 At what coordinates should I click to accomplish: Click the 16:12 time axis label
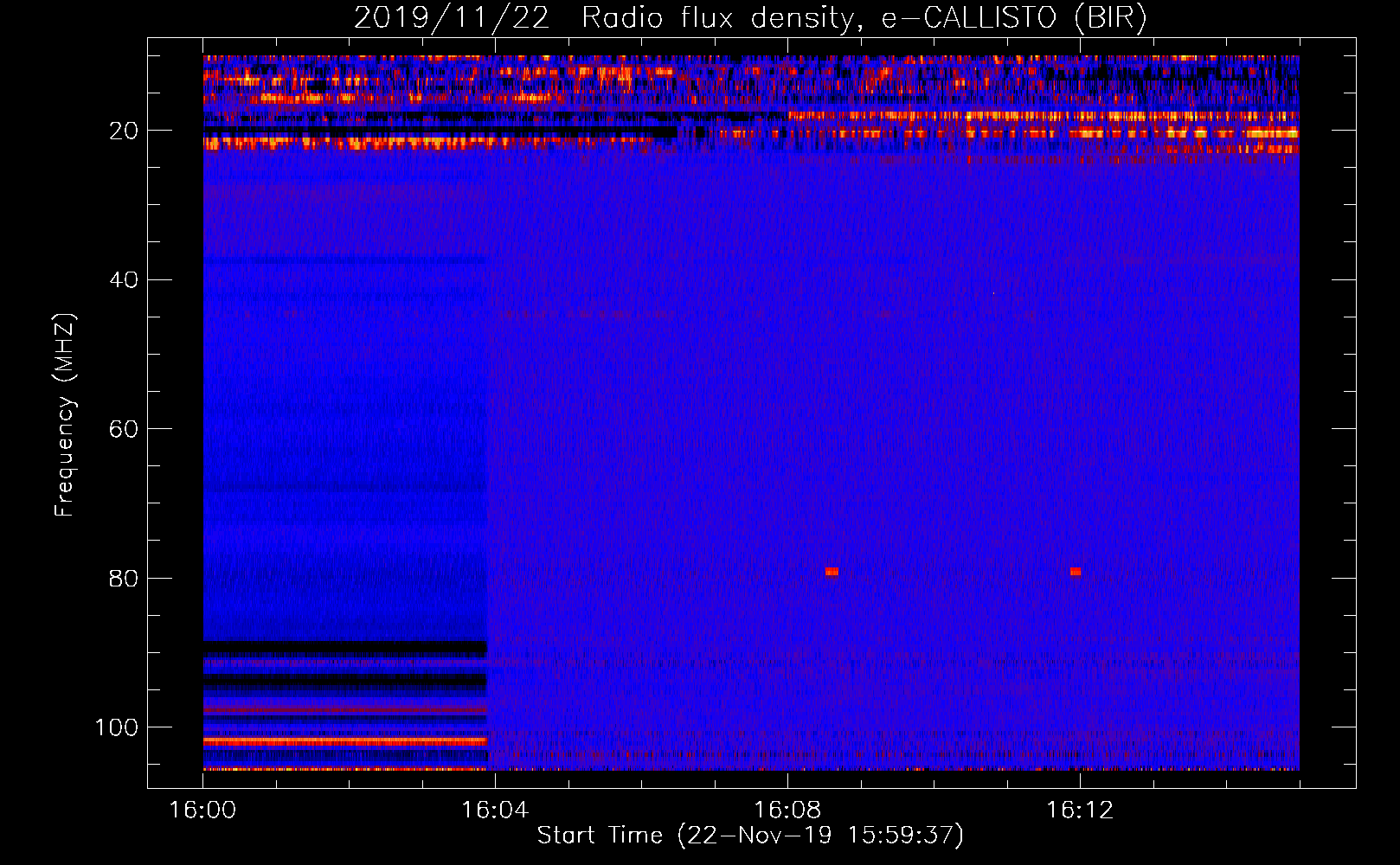1080,811
